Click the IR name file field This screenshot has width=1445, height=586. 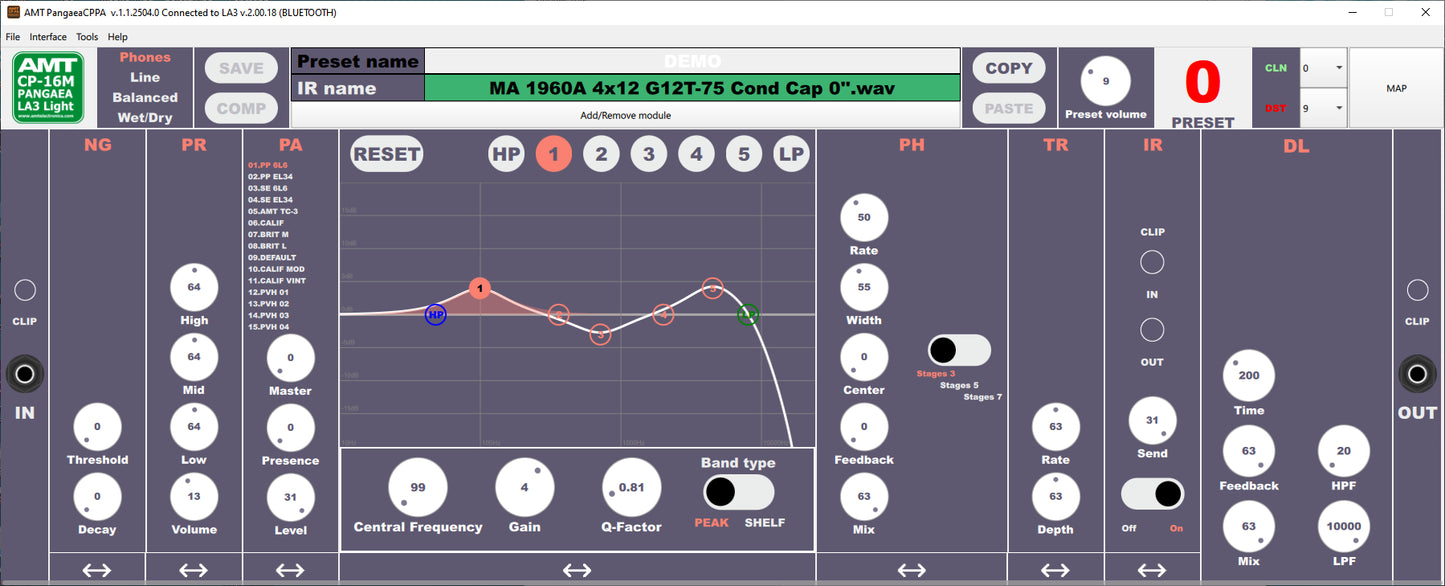[x=692, y=88]
